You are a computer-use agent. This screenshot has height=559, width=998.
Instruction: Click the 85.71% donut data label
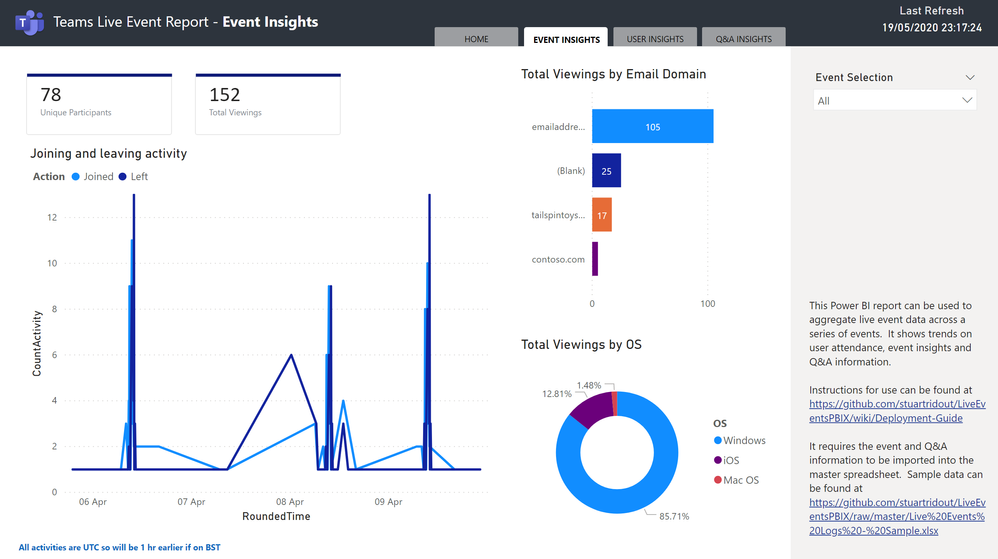[674, 516]
